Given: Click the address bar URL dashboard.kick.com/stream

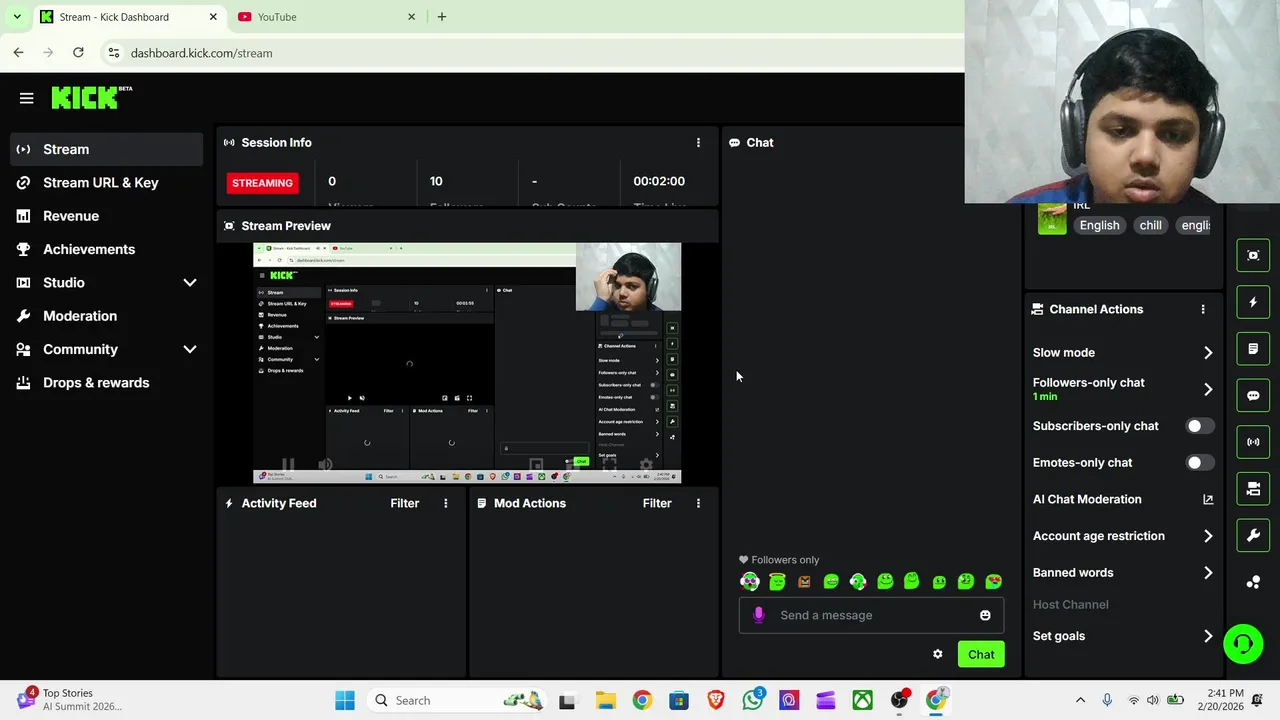Looking at the screenshot, I should pyautogui.click(x=201, y=53).
